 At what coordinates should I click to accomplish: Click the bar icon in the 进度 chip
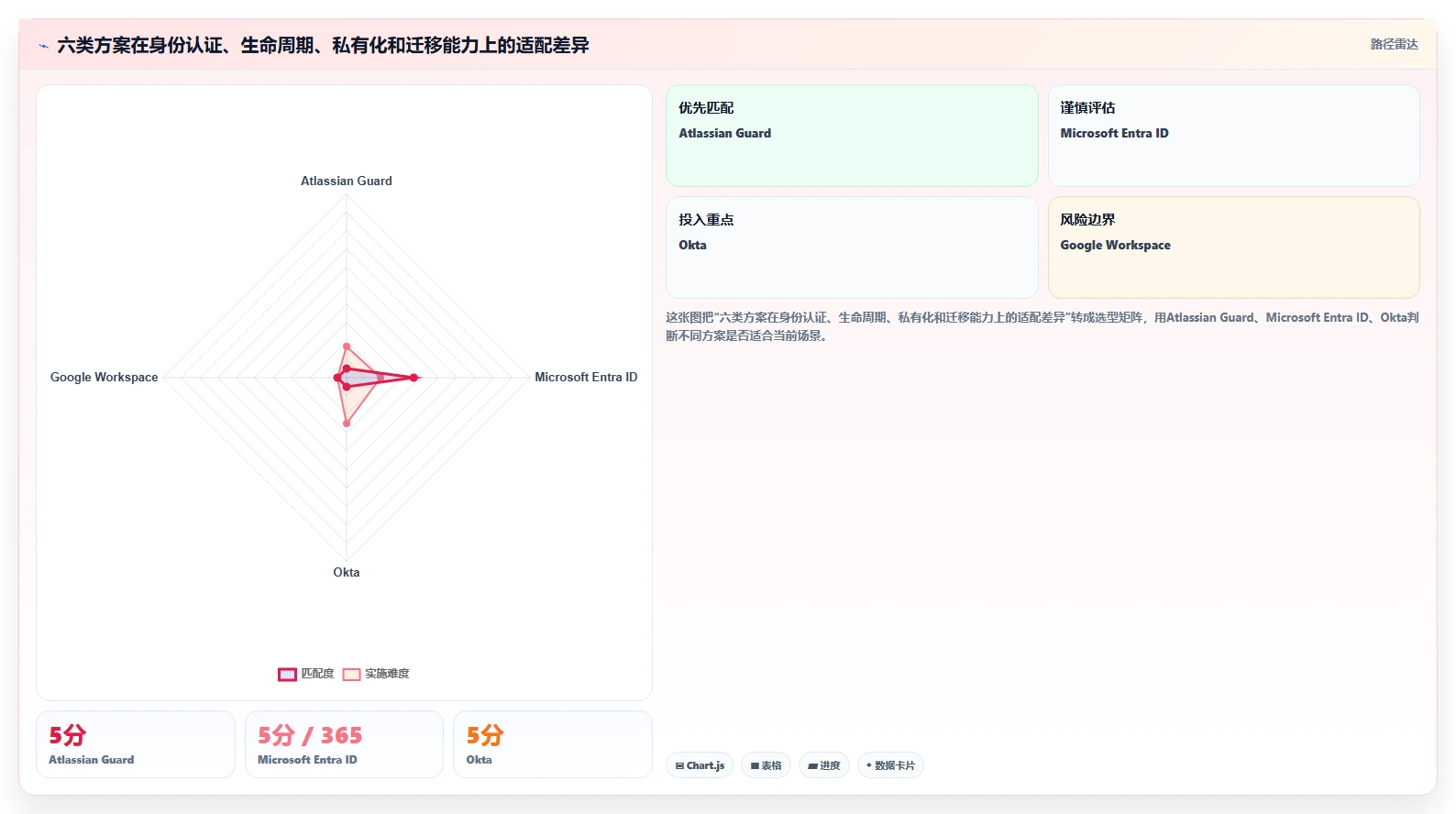tap(812, 765)
